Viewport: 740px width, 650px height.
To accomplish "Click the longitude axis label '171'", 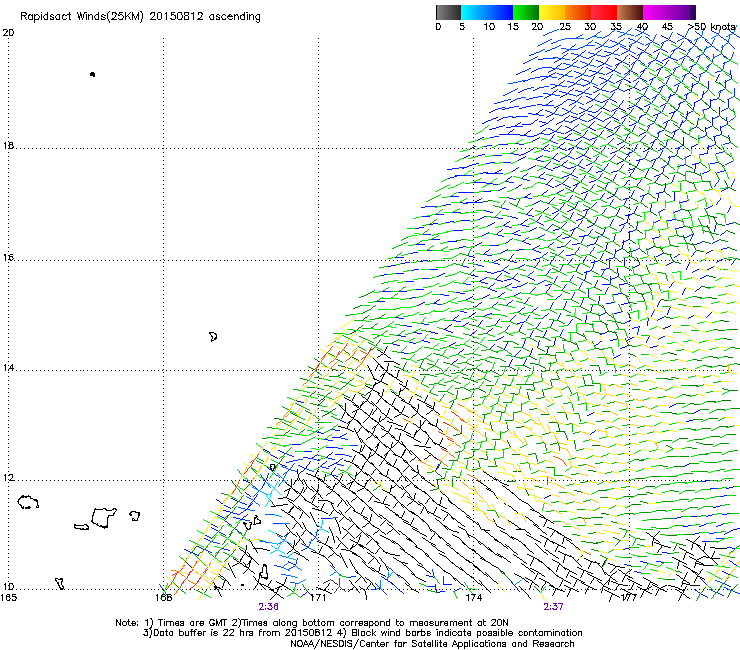I will [x=318, y=598].
